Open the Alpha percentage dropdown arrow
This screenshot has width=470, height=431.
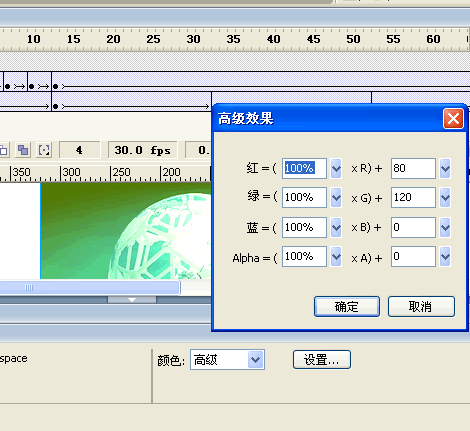click(336, 256)
